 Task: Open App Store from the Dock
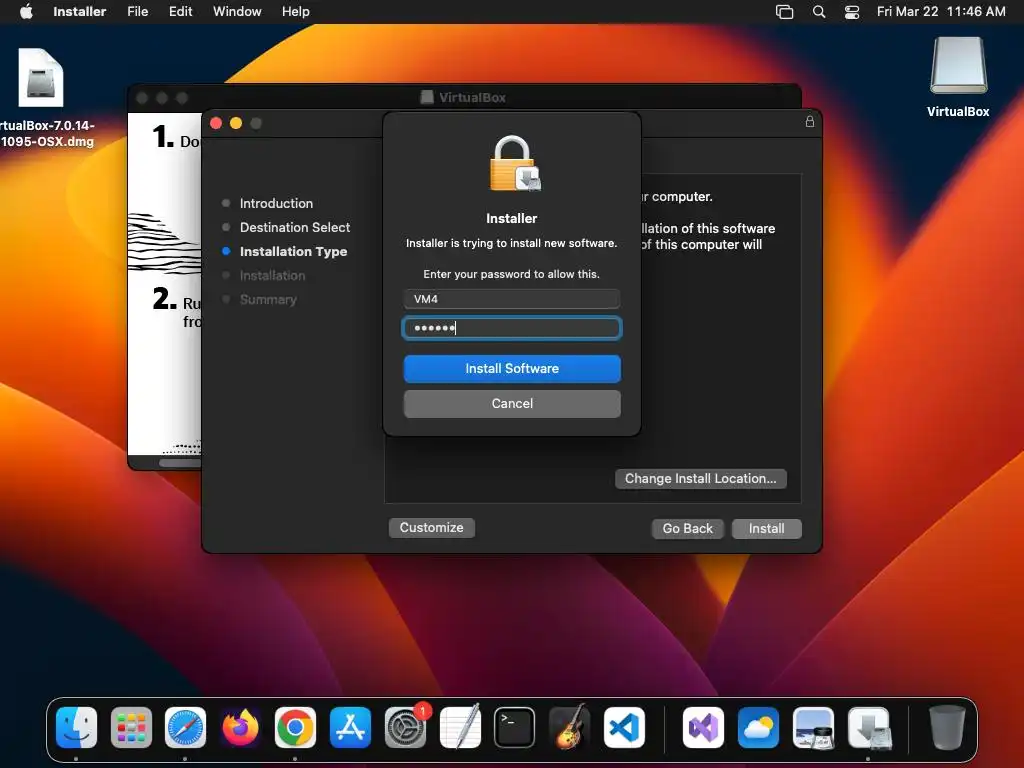click(350, 728)
